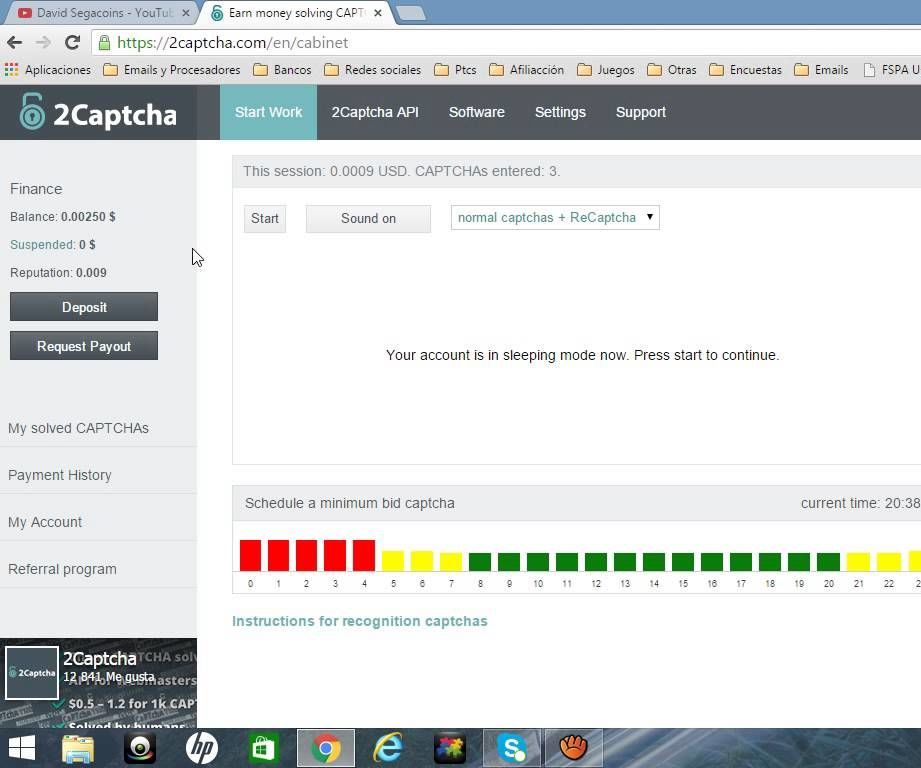
Task: Click the 2Captcha Facebook page title
Action: tap(99, 658)
